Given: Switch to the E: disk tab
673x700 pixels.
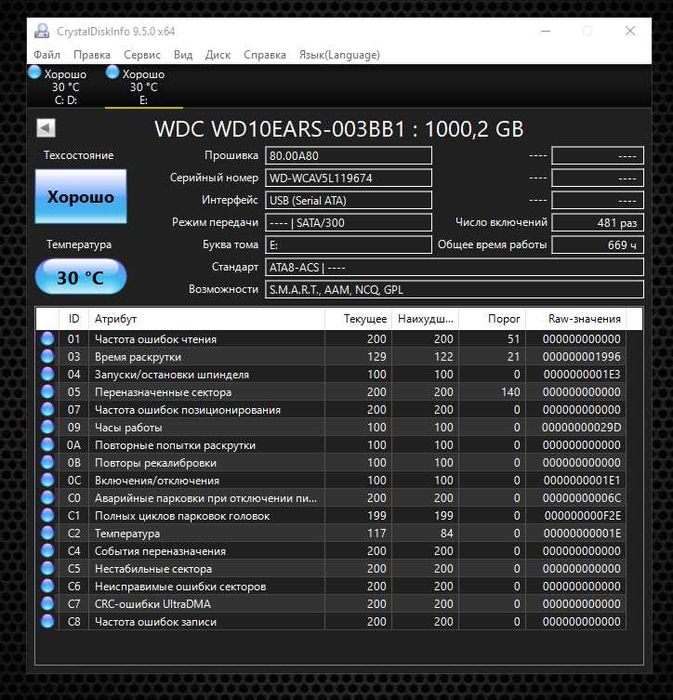Looking at the screenshot, I should (x=144, y=87).
